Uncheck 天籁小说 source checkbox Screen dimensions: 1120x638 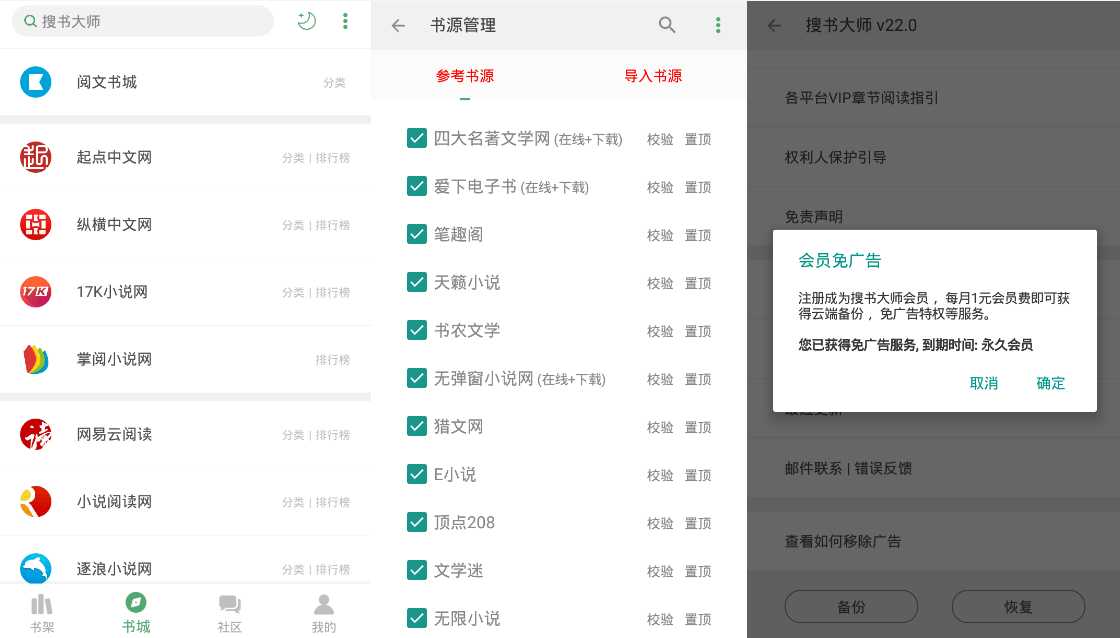pos(416,282)
